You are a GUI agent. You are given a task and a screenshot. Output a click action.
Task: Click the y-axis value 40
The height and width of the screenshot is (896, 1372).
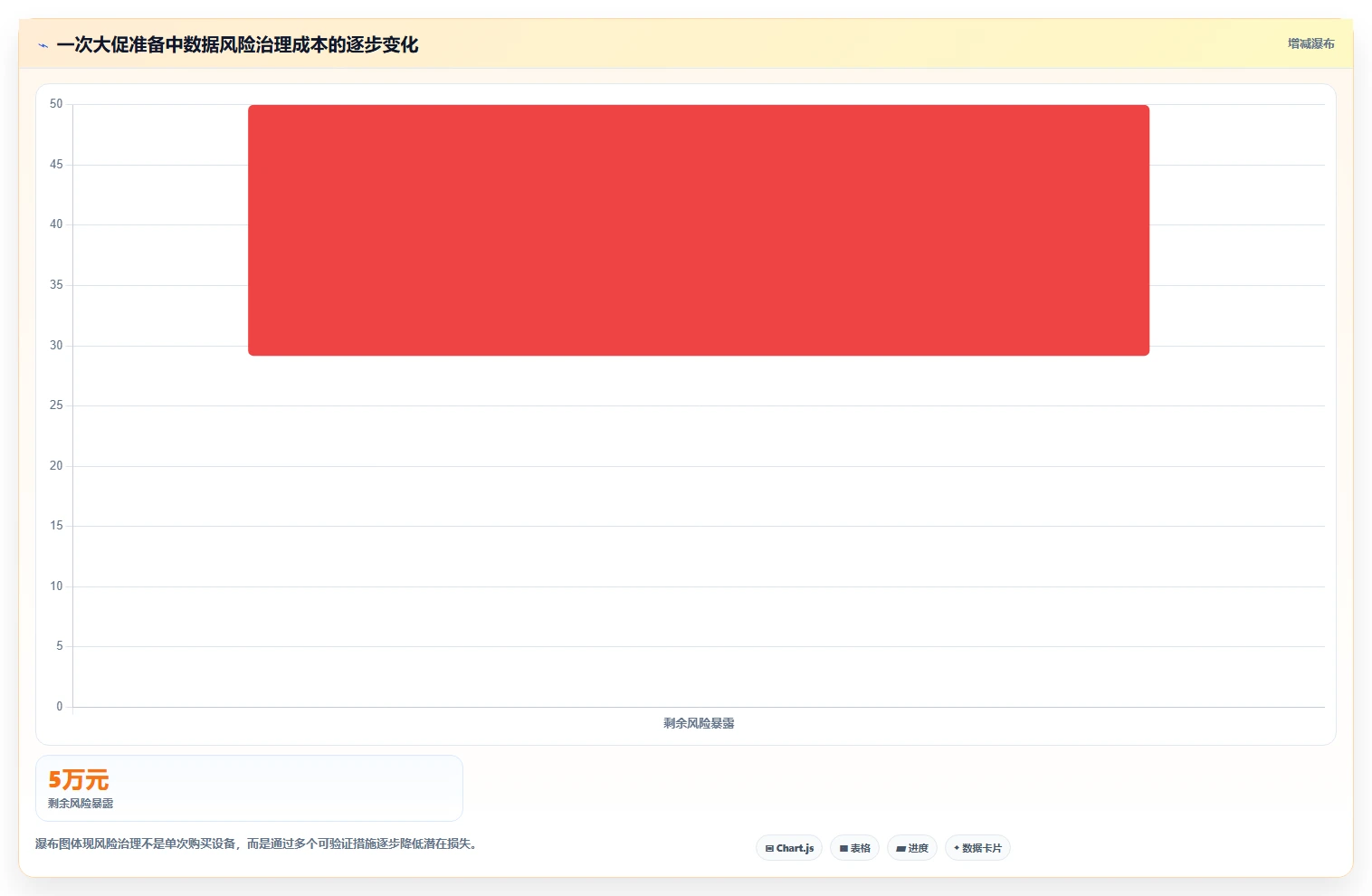pyautogui.click(x=56, y=224)
